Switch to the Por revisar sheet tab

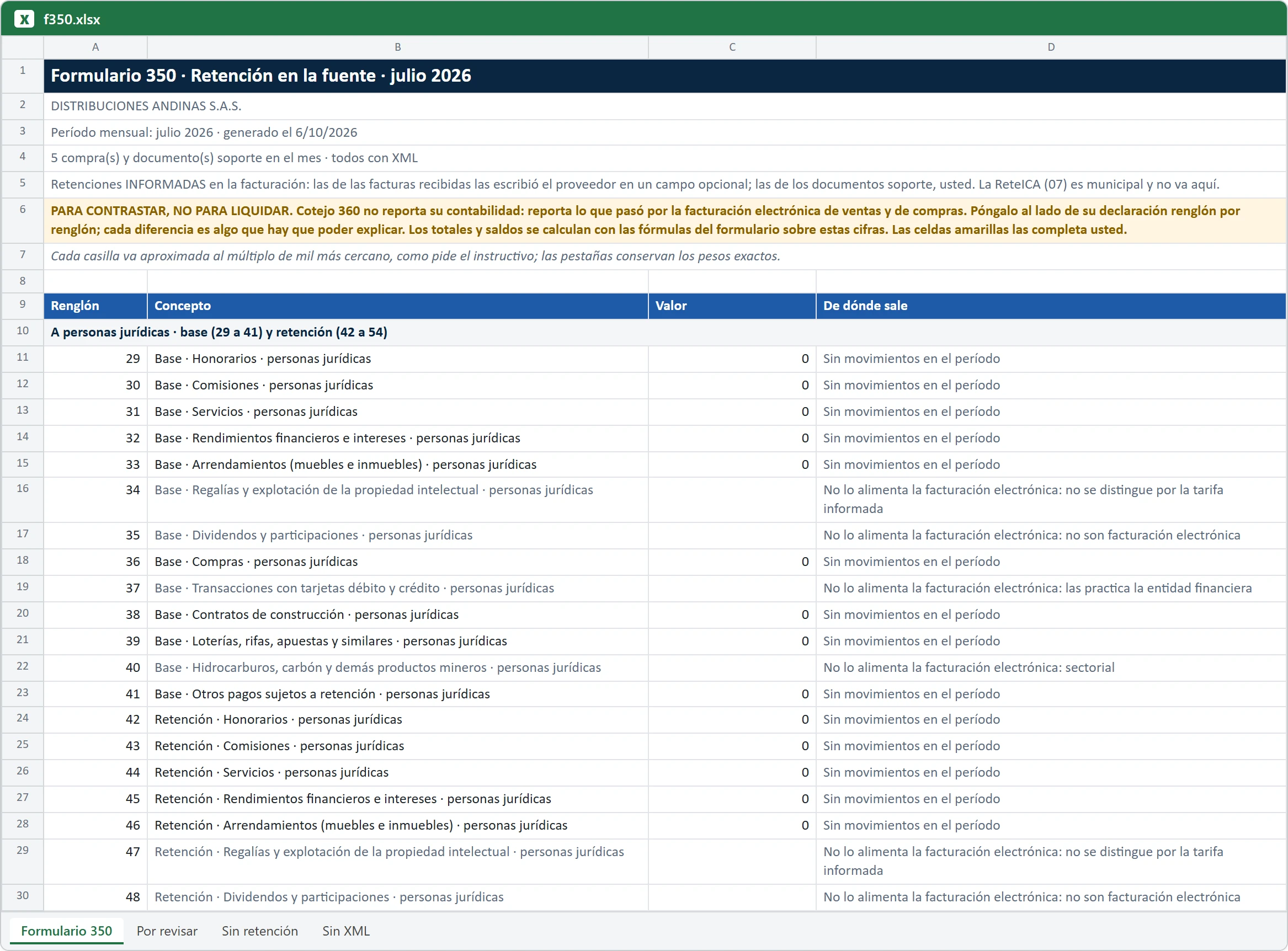point(167,931)
